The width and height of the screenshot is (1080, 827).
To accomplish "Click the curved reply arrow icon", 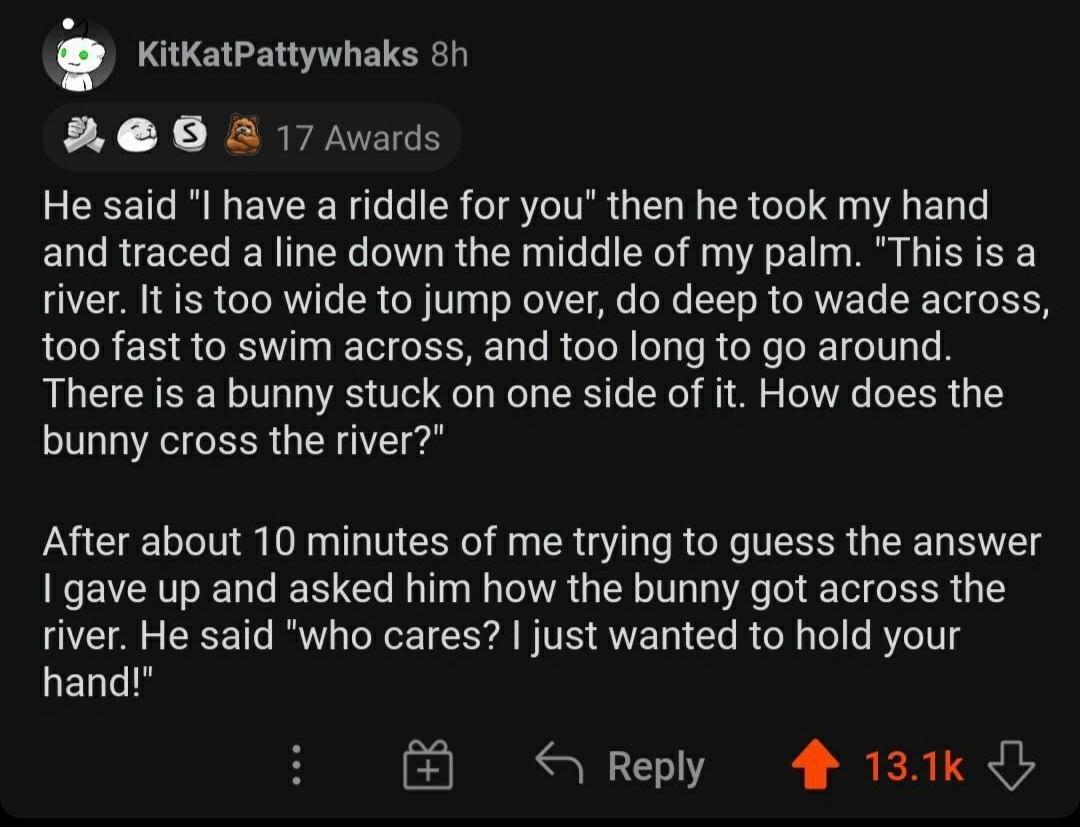I will [559, 762].
